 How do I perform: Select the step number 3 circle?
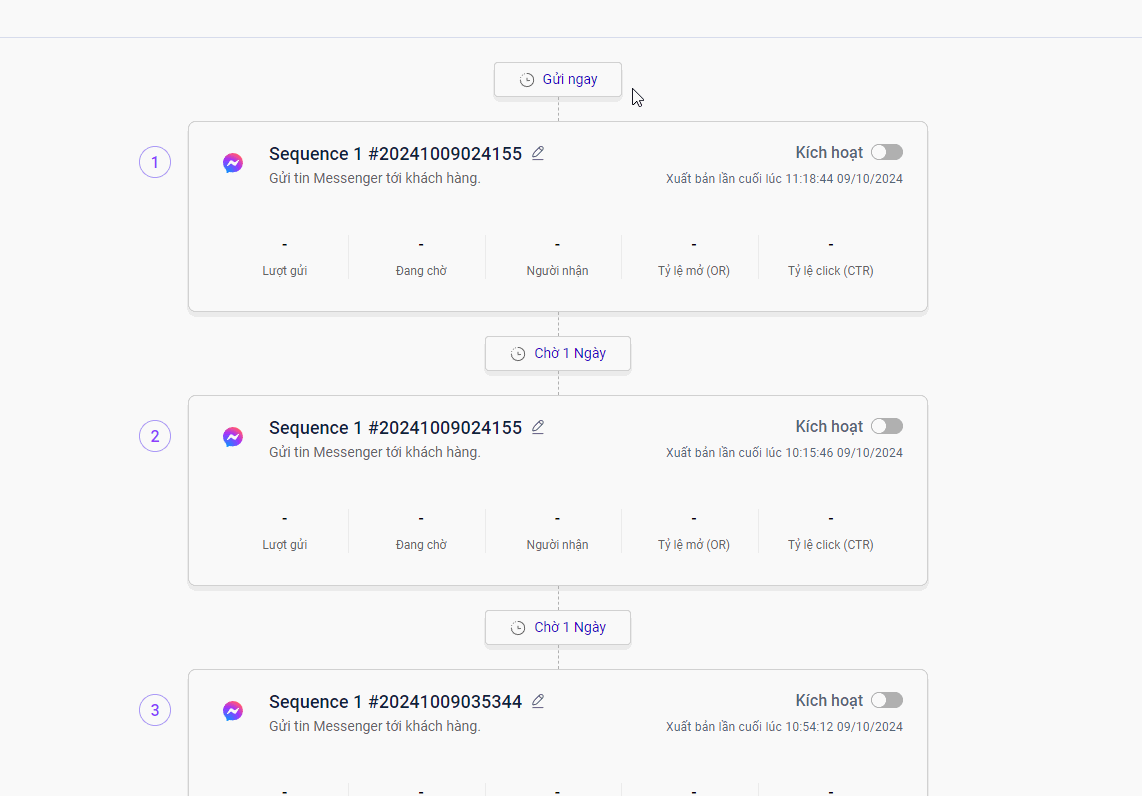[x=155, y=710]
